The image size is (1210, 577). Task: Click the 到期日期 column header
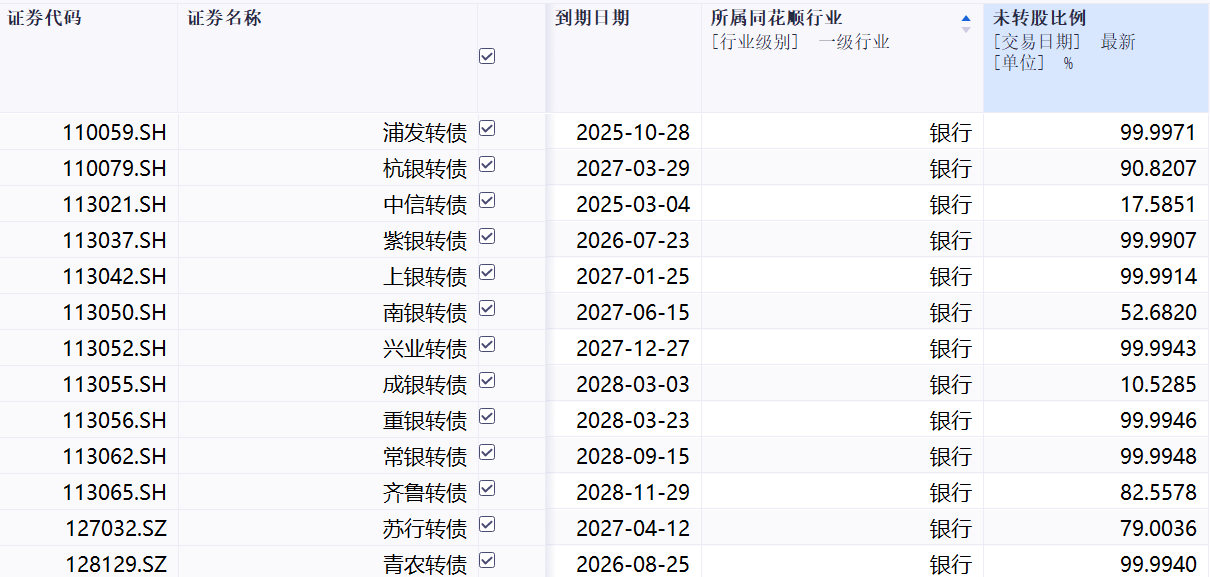click(x=593, y=18)
